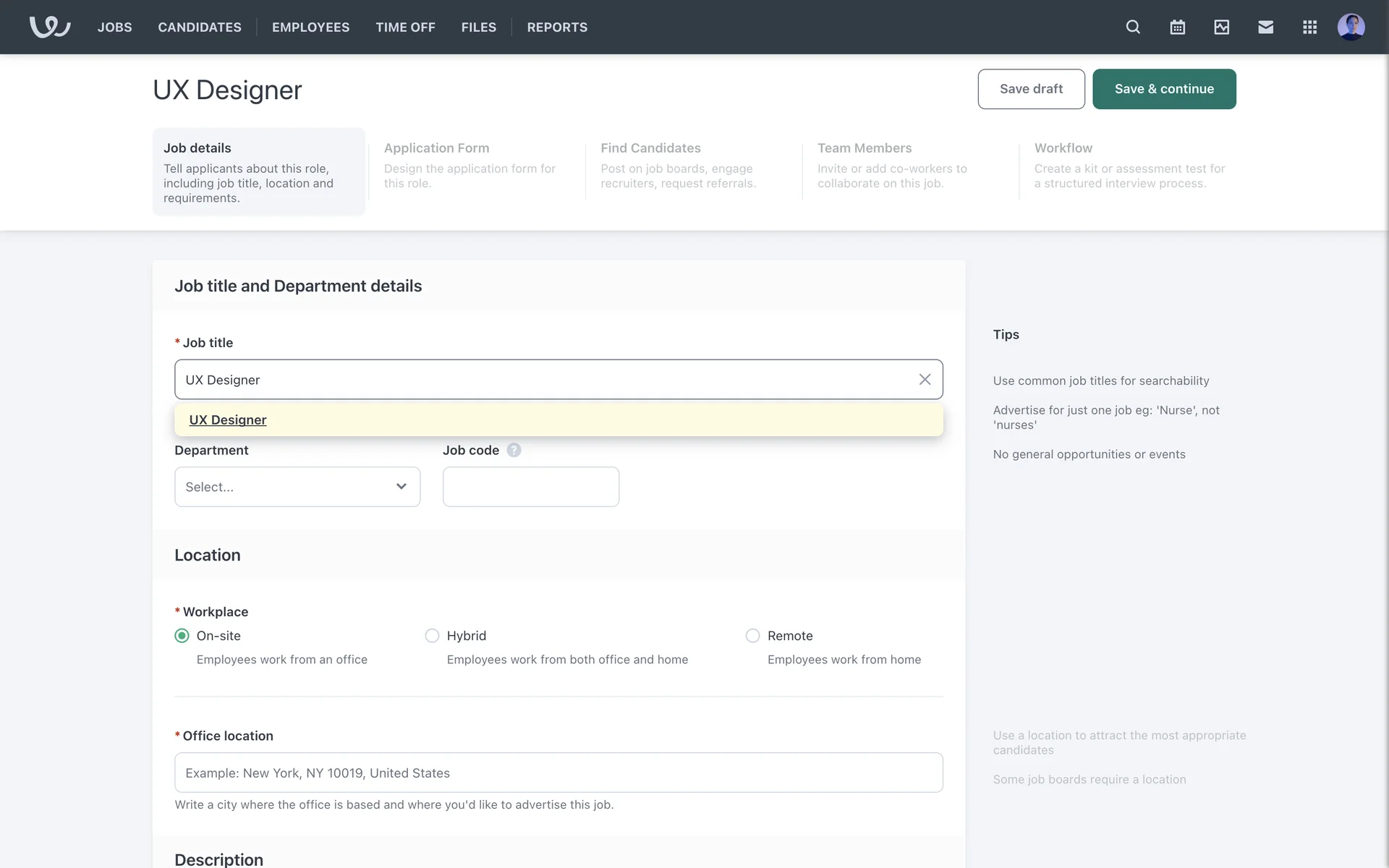Select the Remote workplace option
The width and height of the screenshot is (1389, 868).
[x=752, y=635]
